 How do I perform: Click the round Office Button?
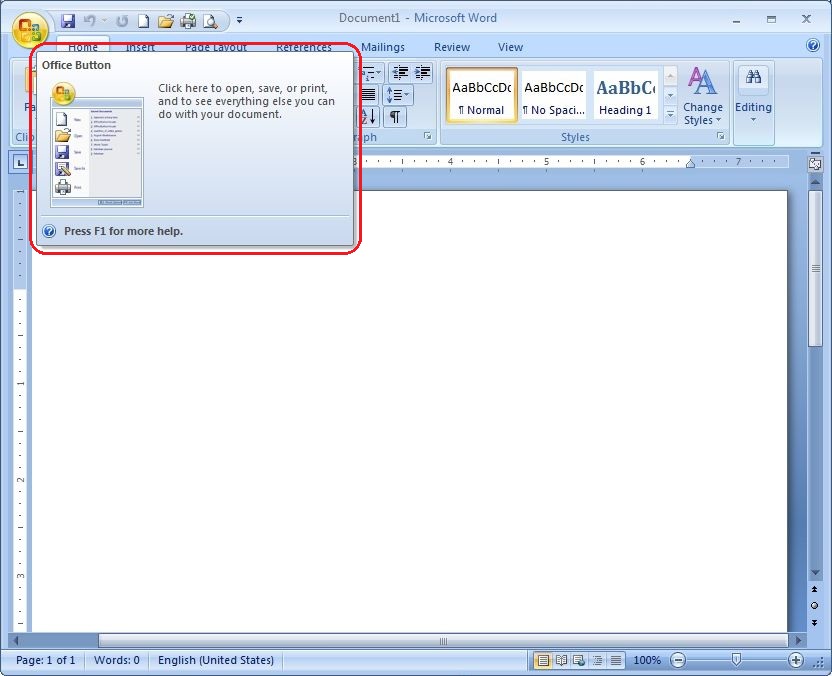click(30, 28)
